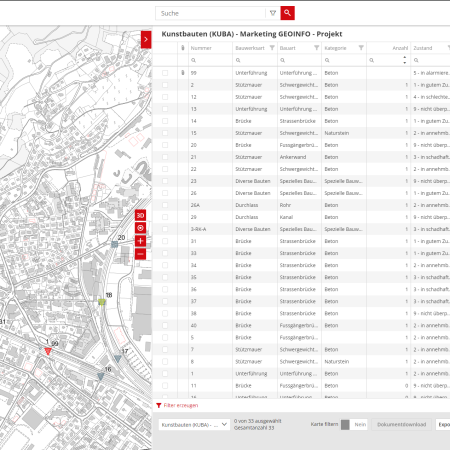Tick the checkbox for row 2
This screenshot has height=450, width=450.
click(165, 85)
